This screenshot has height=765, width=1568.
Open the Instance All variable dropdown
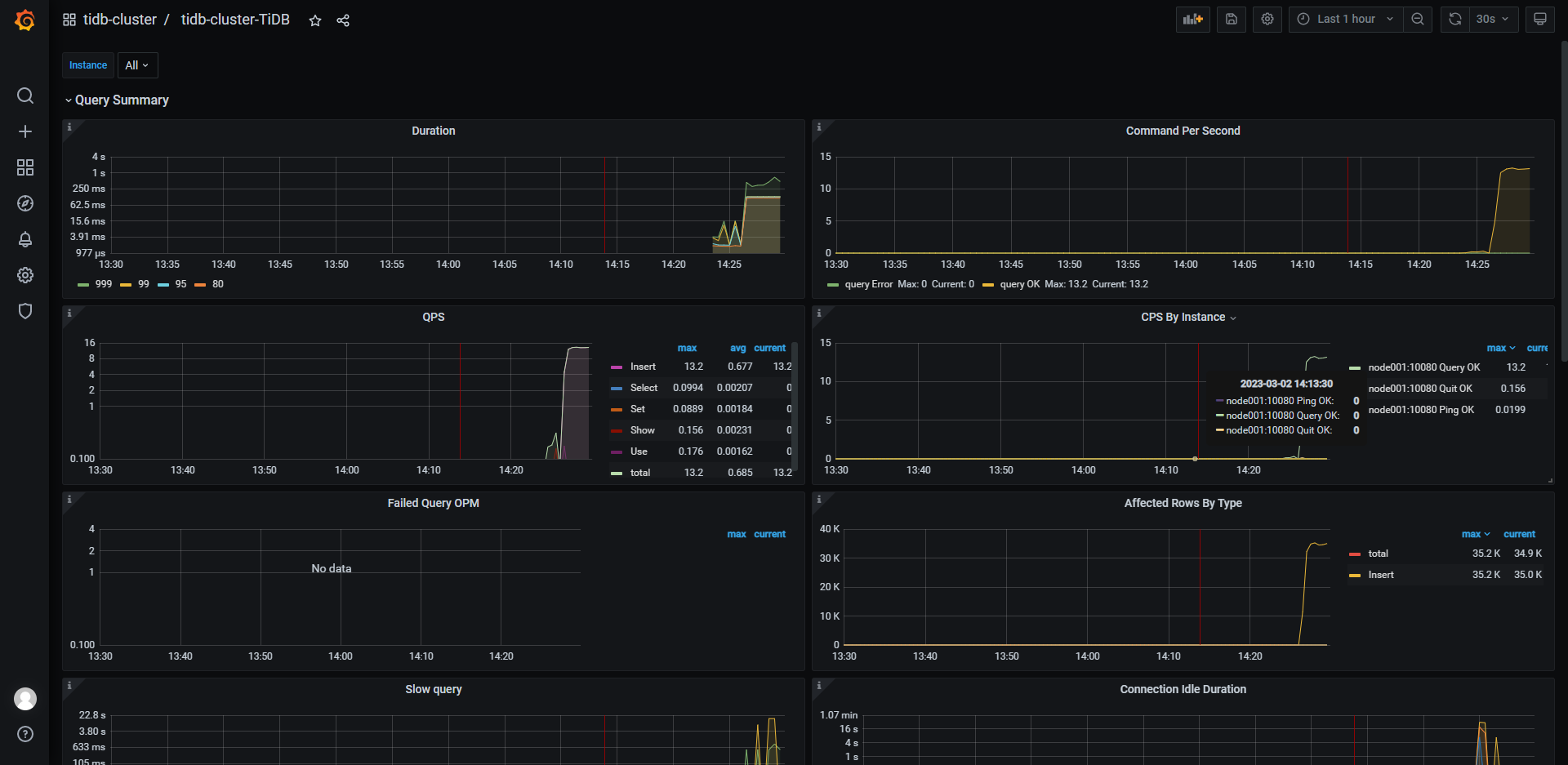point(137,65)
